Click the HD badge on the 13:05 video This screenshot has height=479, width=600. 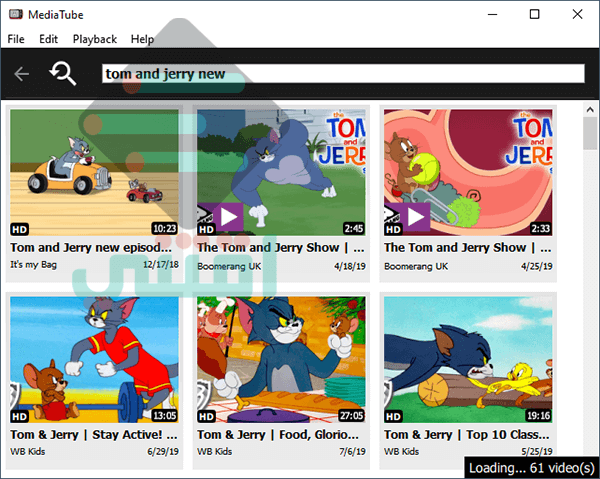coord(20,416)
